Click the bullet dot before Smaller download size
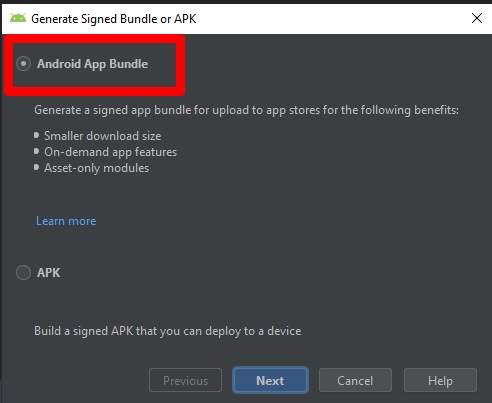The width and height of the screenshot is (492, 403). (x=36, y=135)
